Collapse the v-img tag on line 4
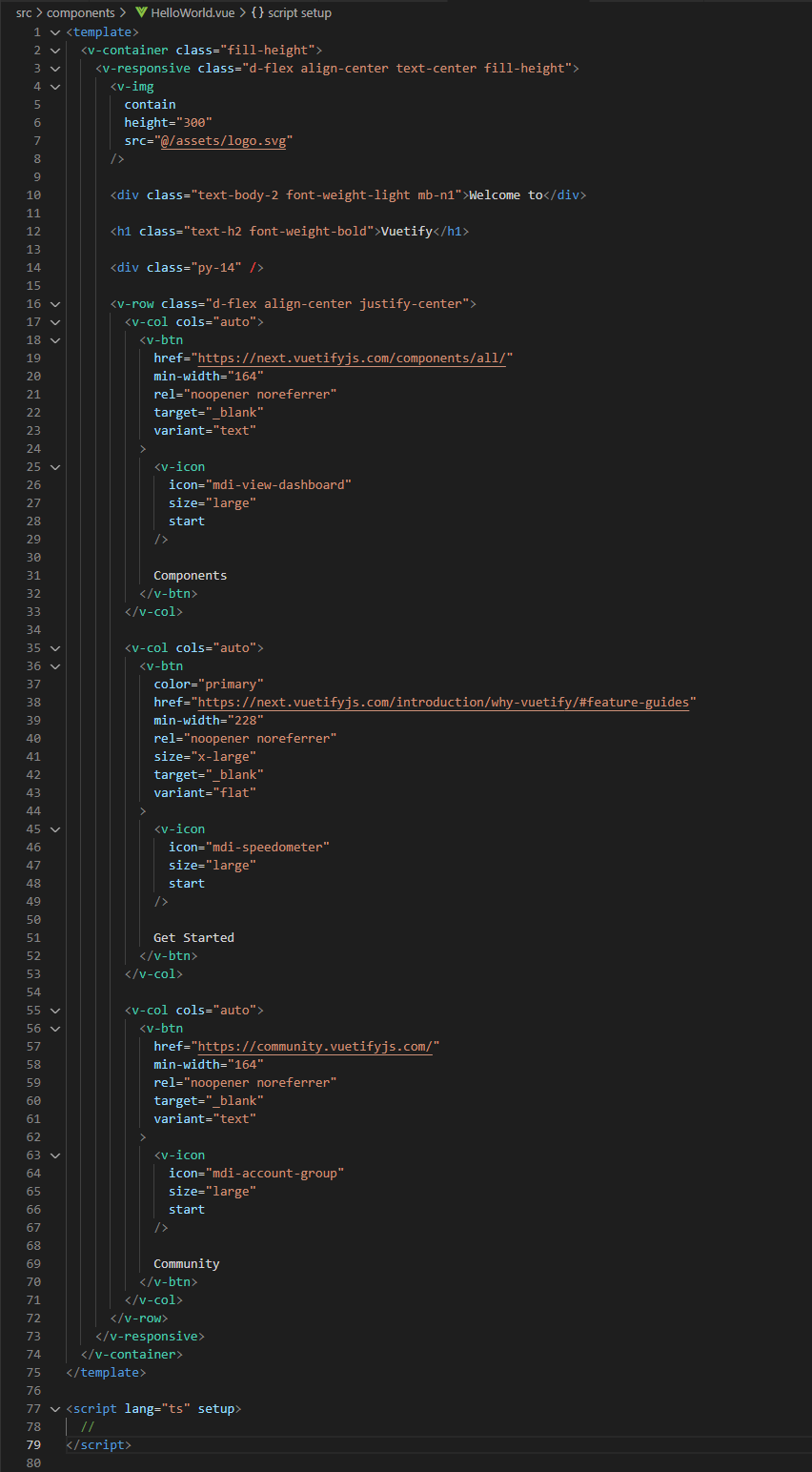The height and width of the screenshot is (1472, 812). tap(55, 87)
